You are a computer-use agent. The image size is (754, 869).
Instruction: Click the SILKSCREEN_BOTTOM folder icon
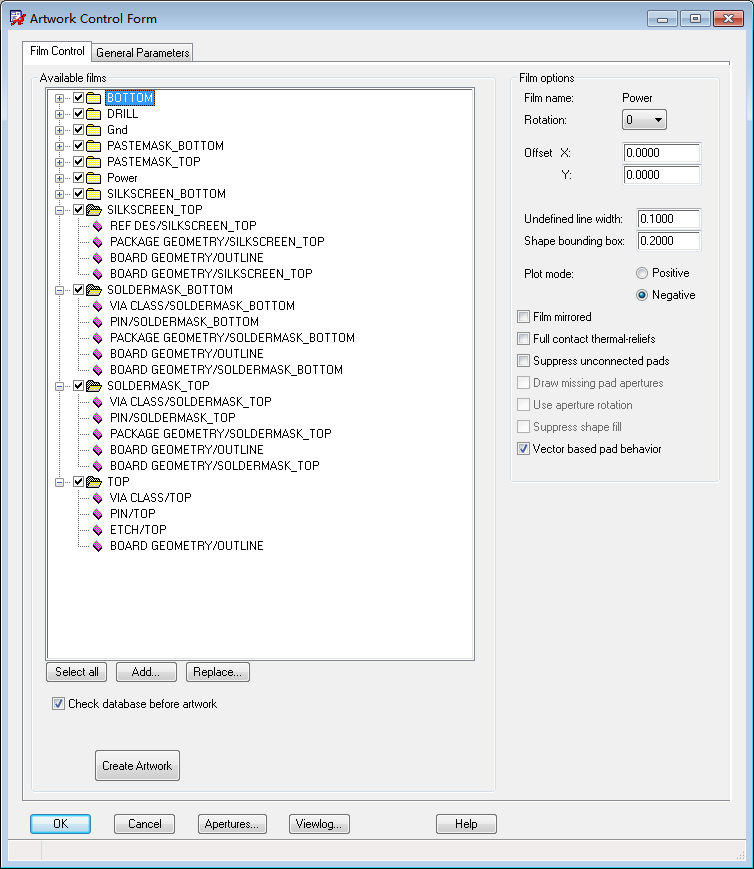tap(94, 195)
